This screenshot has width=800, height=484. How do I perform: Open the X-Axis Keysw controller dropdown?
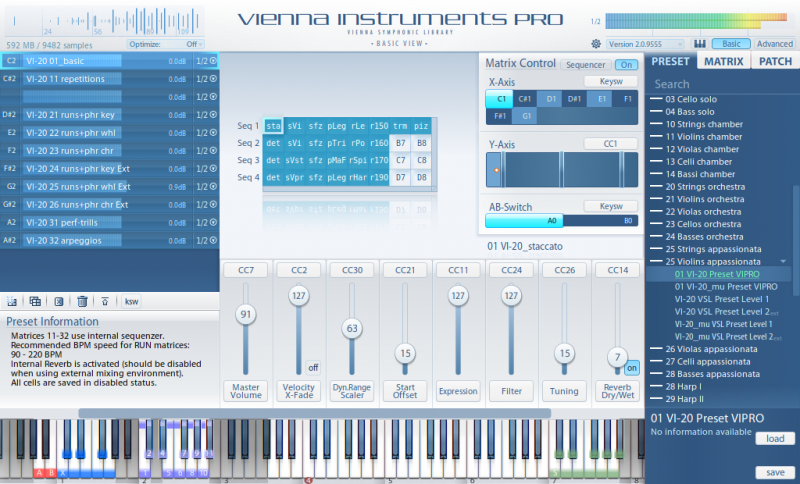(611, 82)
